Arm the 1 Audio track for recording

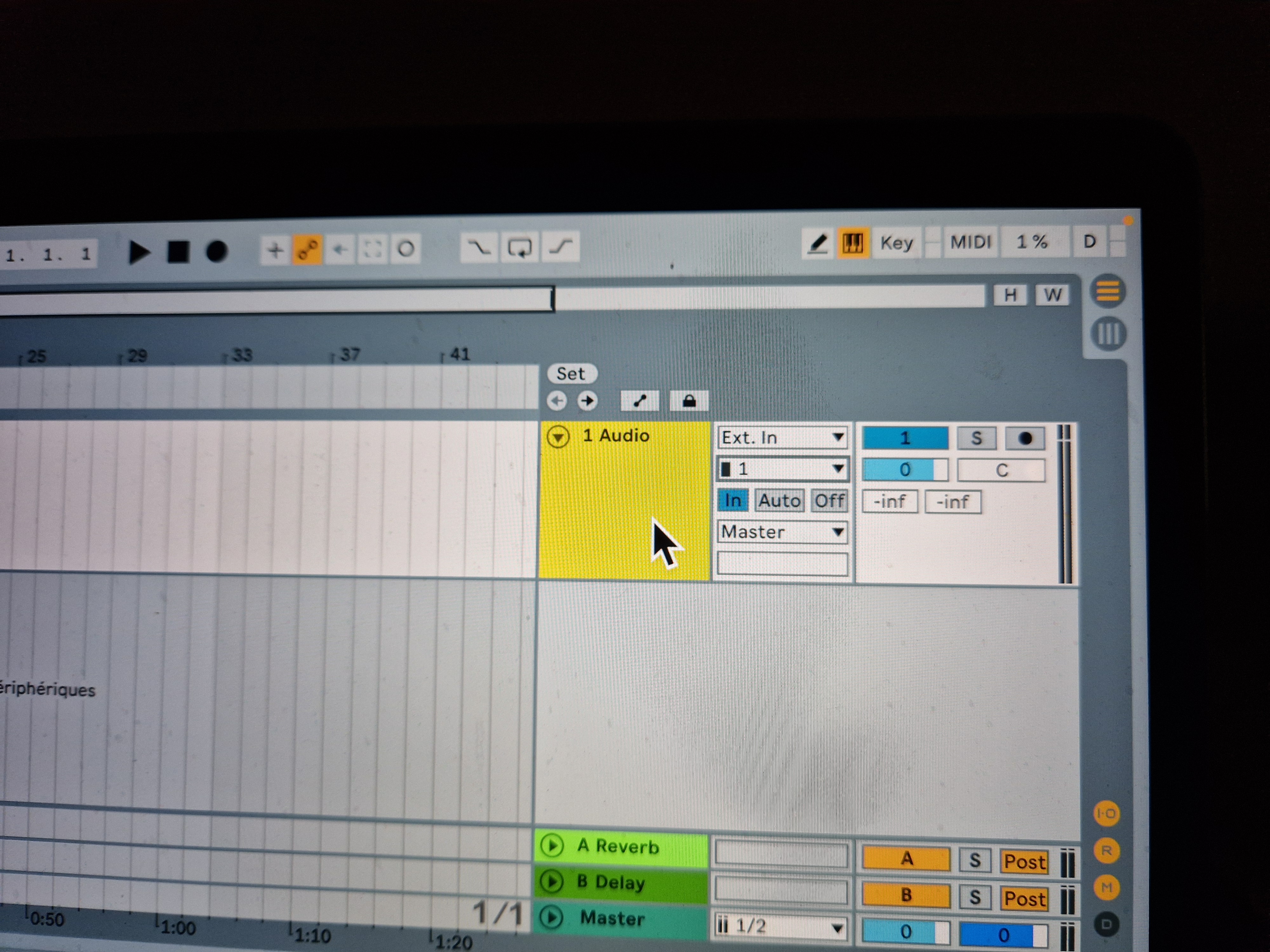coord(1025,439)
